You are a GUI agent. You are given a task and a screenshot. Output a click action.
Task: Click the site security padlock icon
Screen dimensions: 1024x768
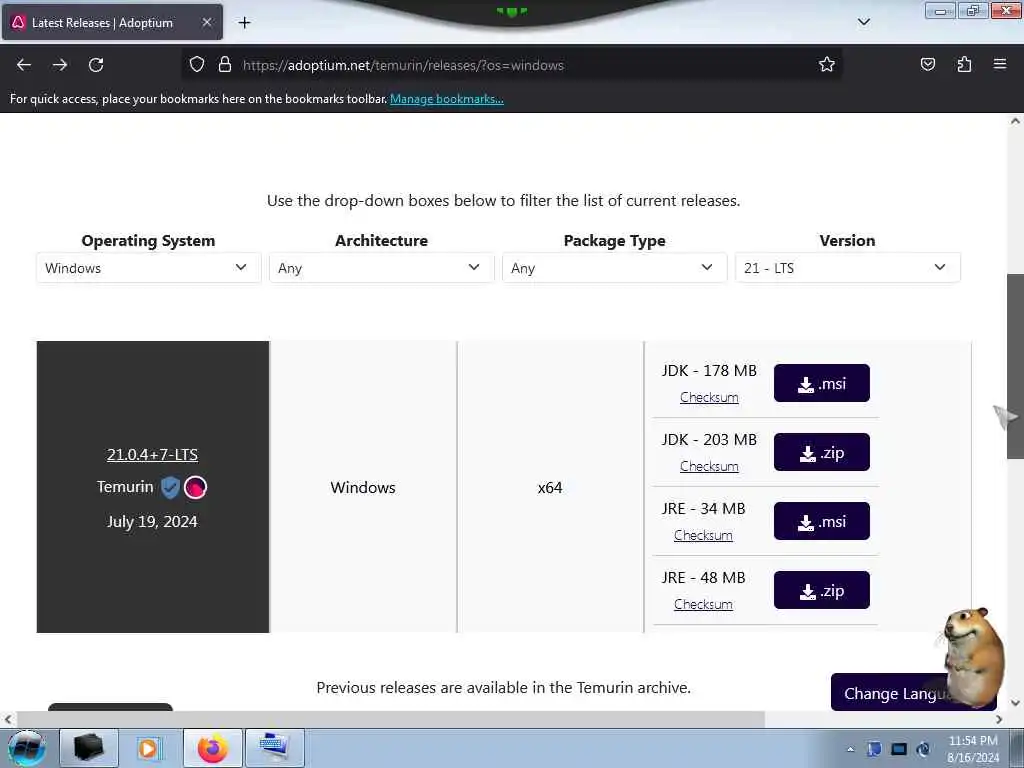pyautogui.click(x=225, y=65)
